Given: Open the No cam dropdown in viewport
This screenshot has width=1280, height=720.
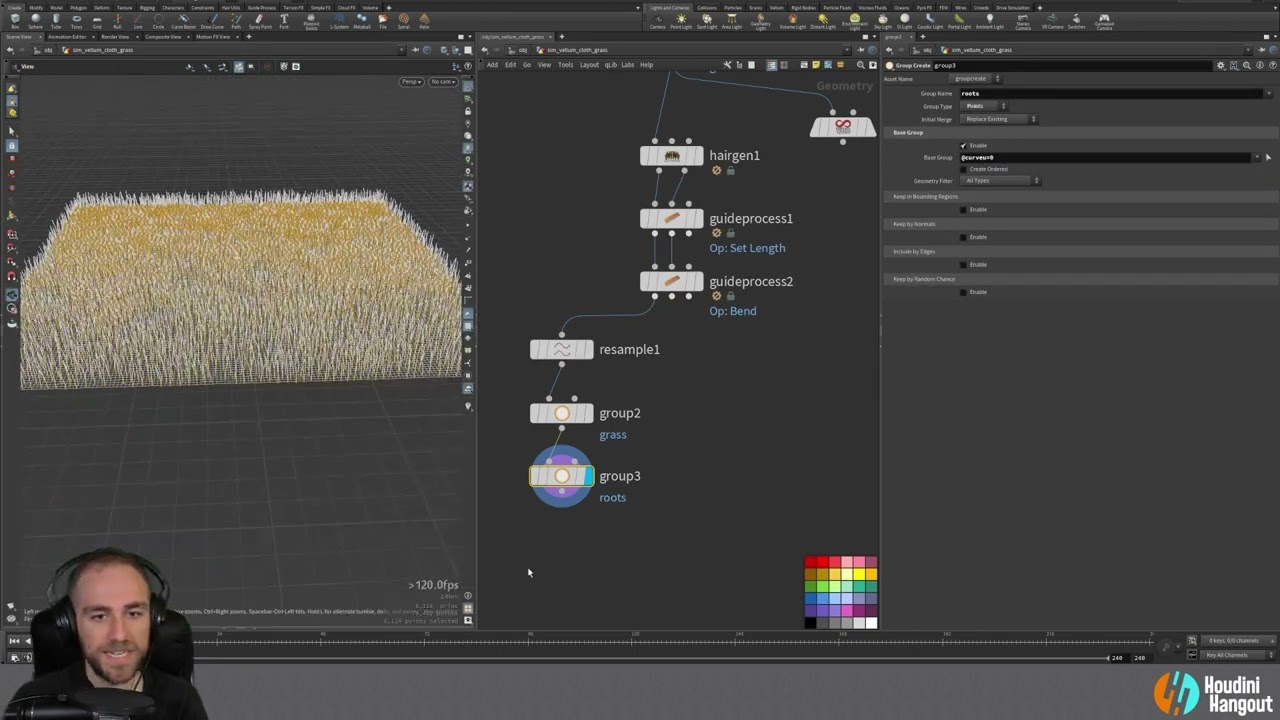Looking at the screenshot, I should (443, 82).
